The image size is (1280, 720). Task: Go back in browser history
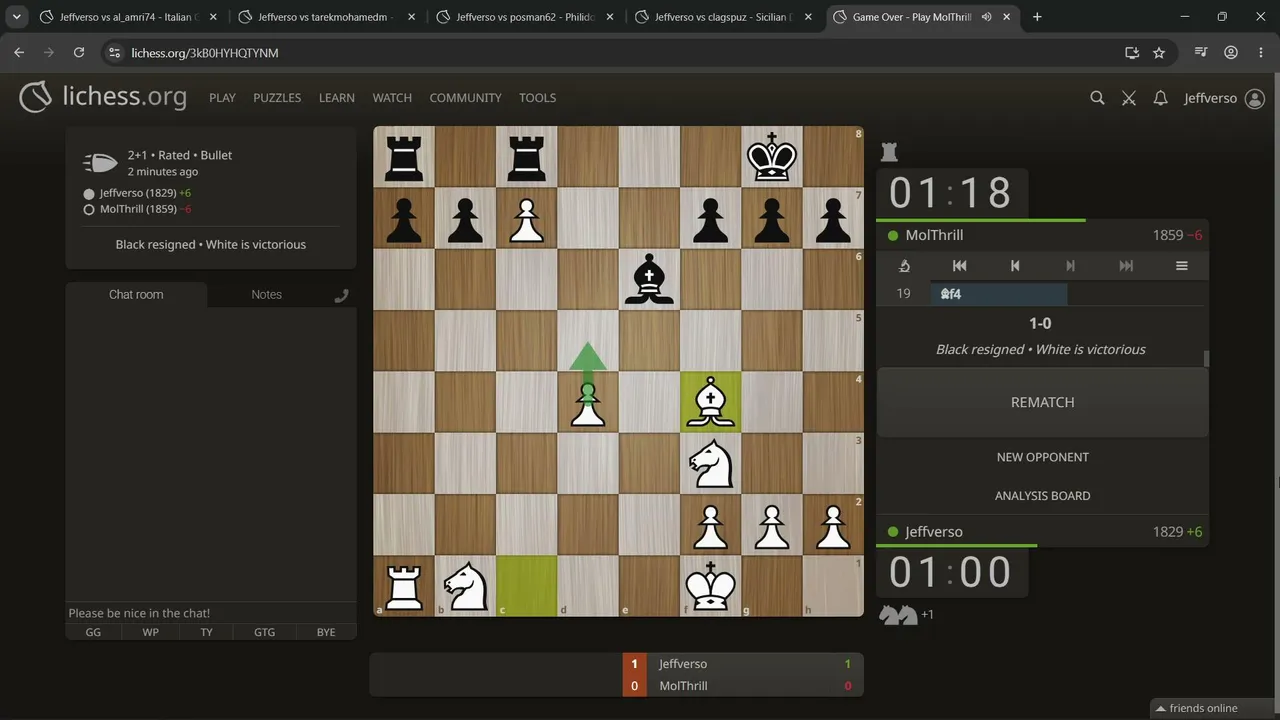click(x=19, y=52)
